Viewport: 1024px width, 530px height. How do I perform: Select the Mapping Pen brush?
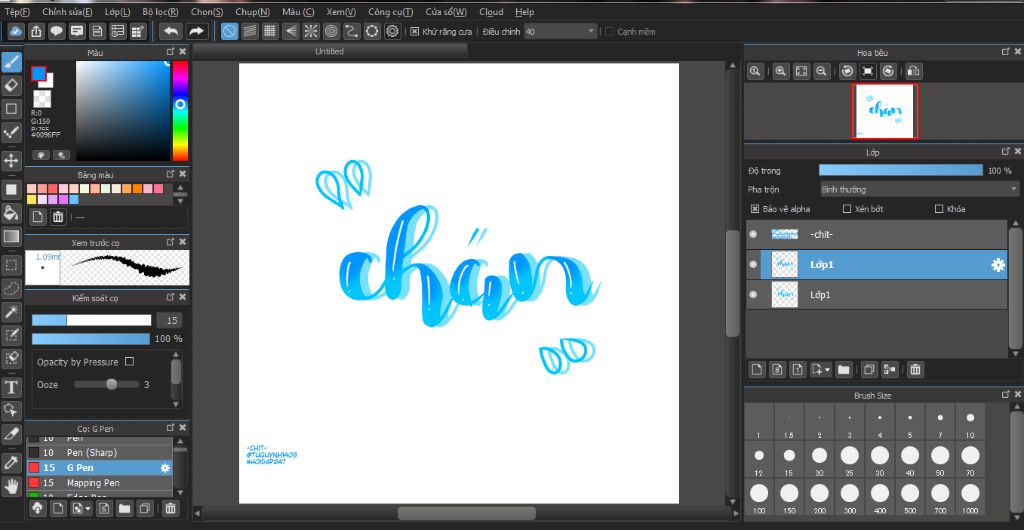tap(99, 483)
